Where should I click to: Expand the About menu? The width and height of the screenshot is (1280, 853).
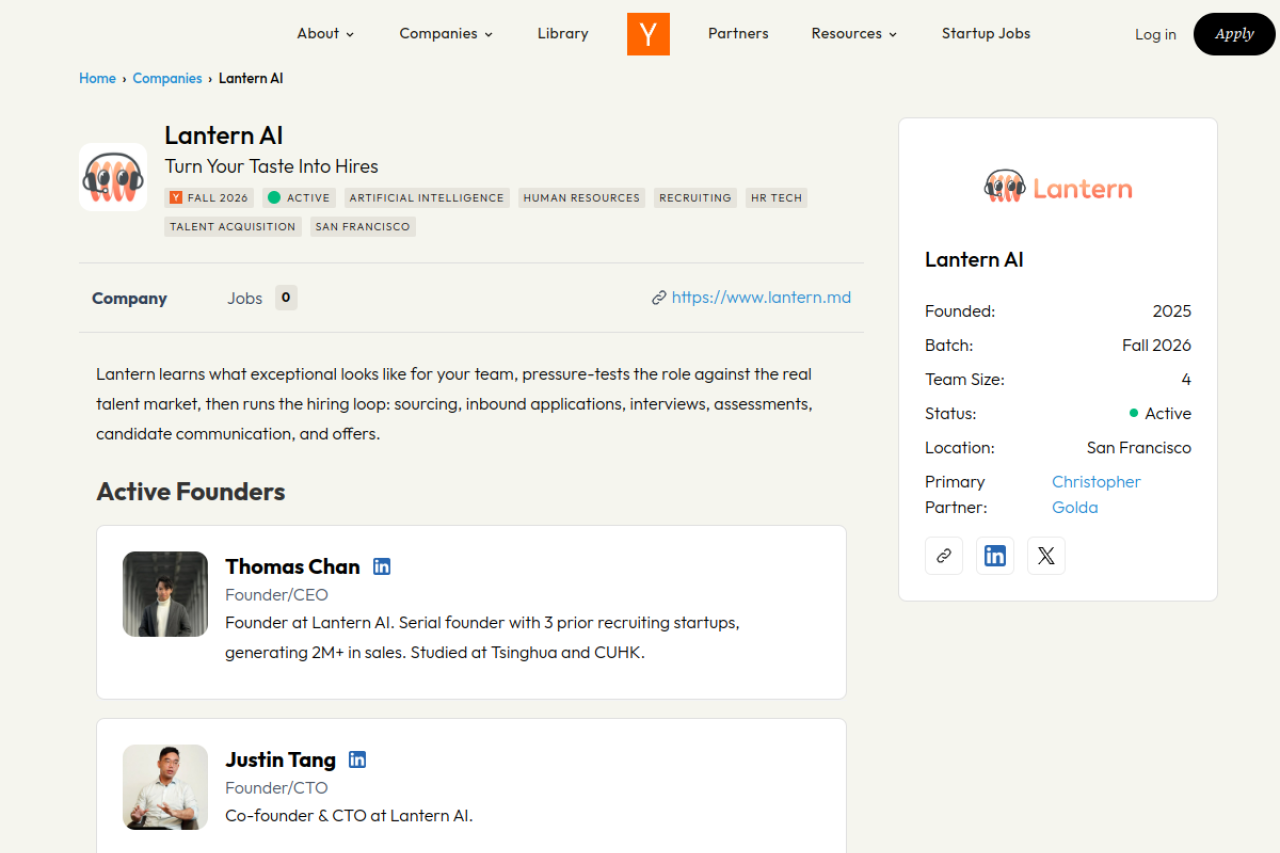(x=326, y=33)
